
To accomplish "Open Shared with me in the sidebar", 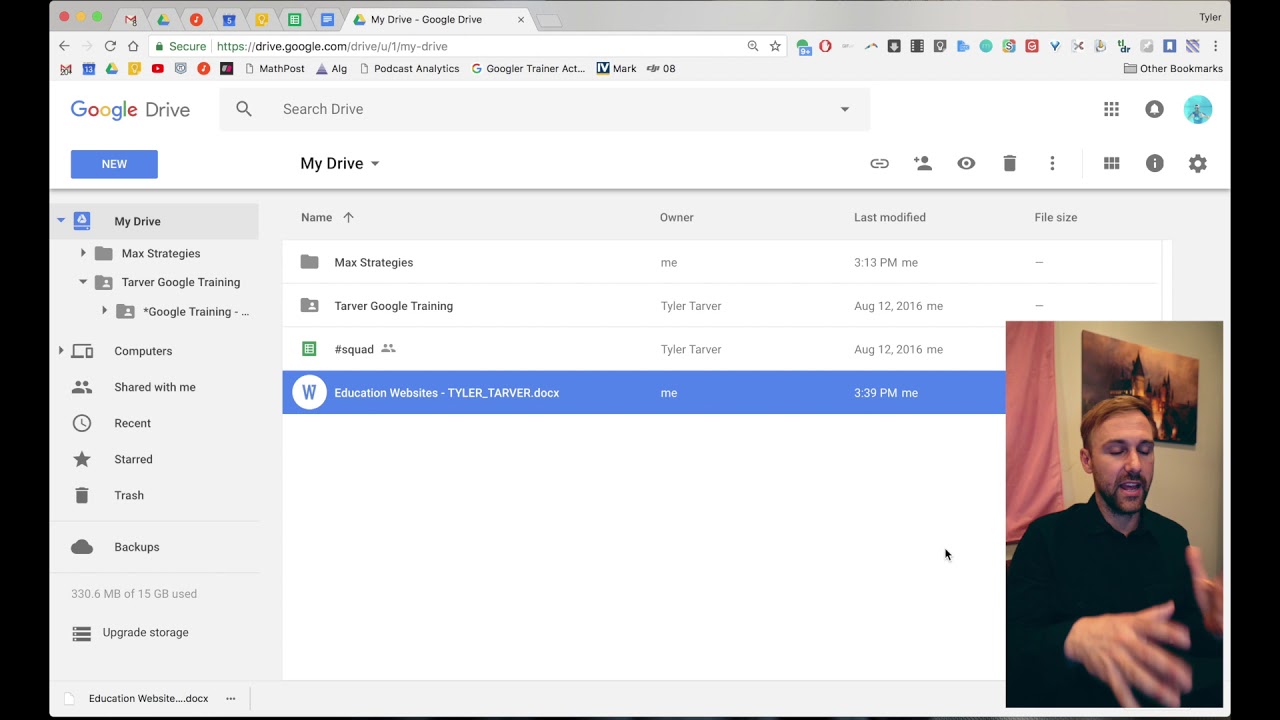I will pyautogui.click(x=154, y=387).
